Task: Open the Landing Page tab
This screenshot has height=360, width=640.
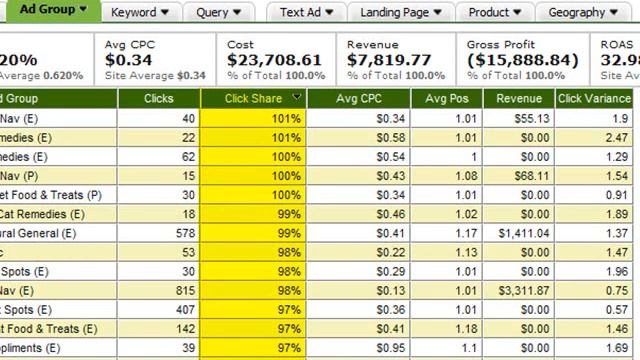Action: (x=401, y=13)
